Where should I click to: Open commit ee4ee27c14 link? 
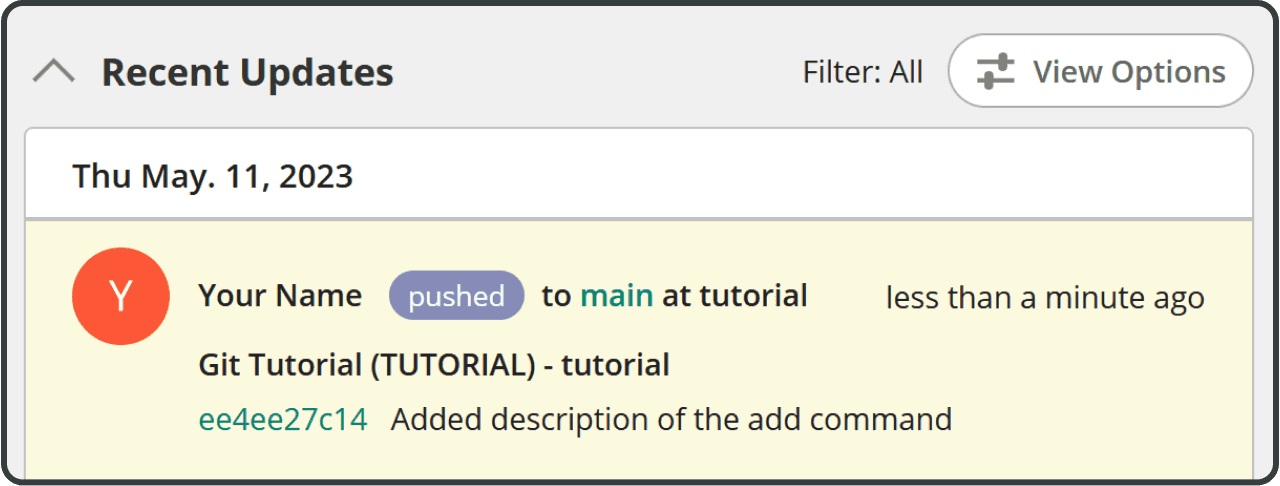[x=283, y=419]
